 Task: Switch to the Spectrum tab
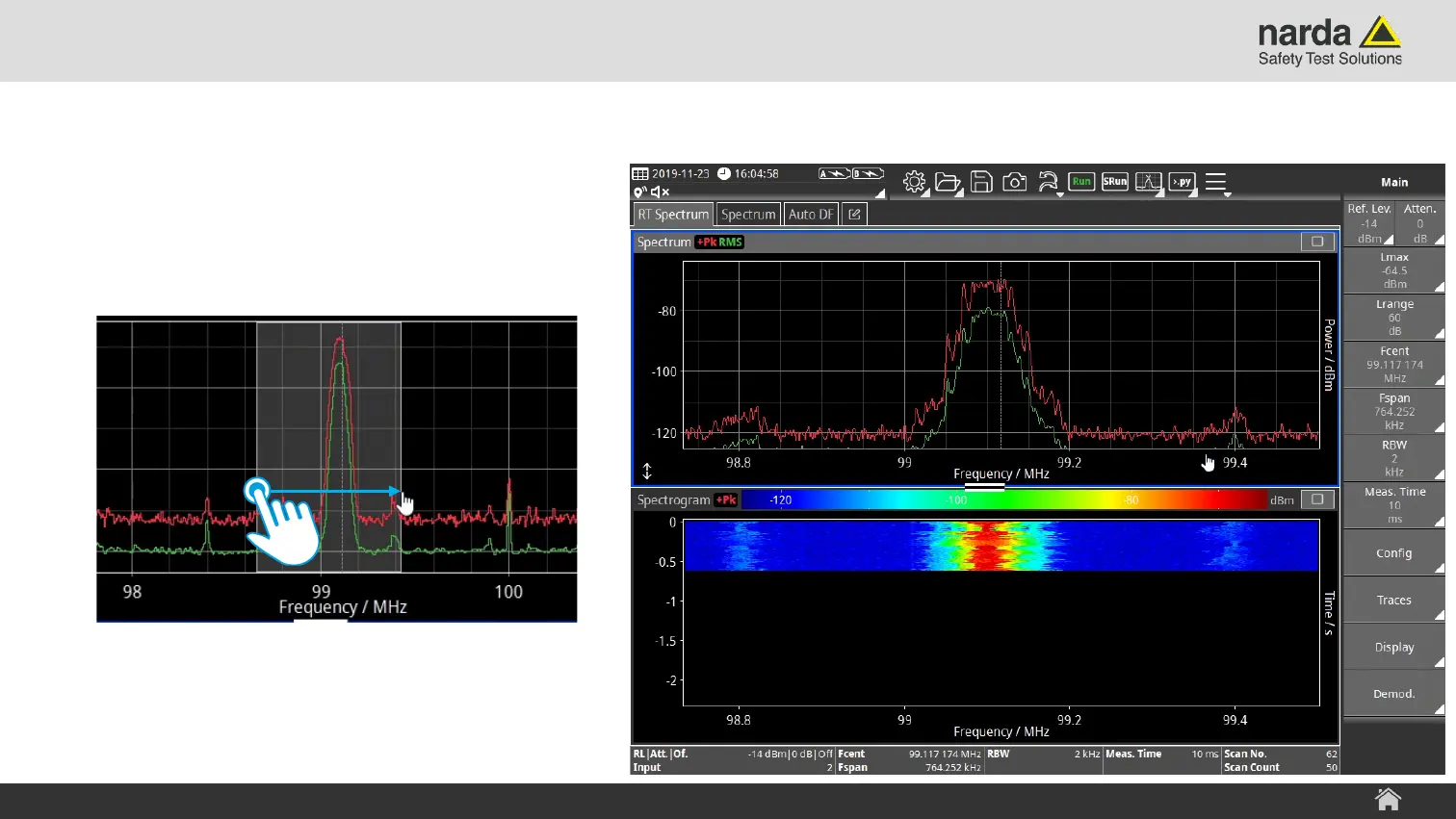[x=748, y=215]
